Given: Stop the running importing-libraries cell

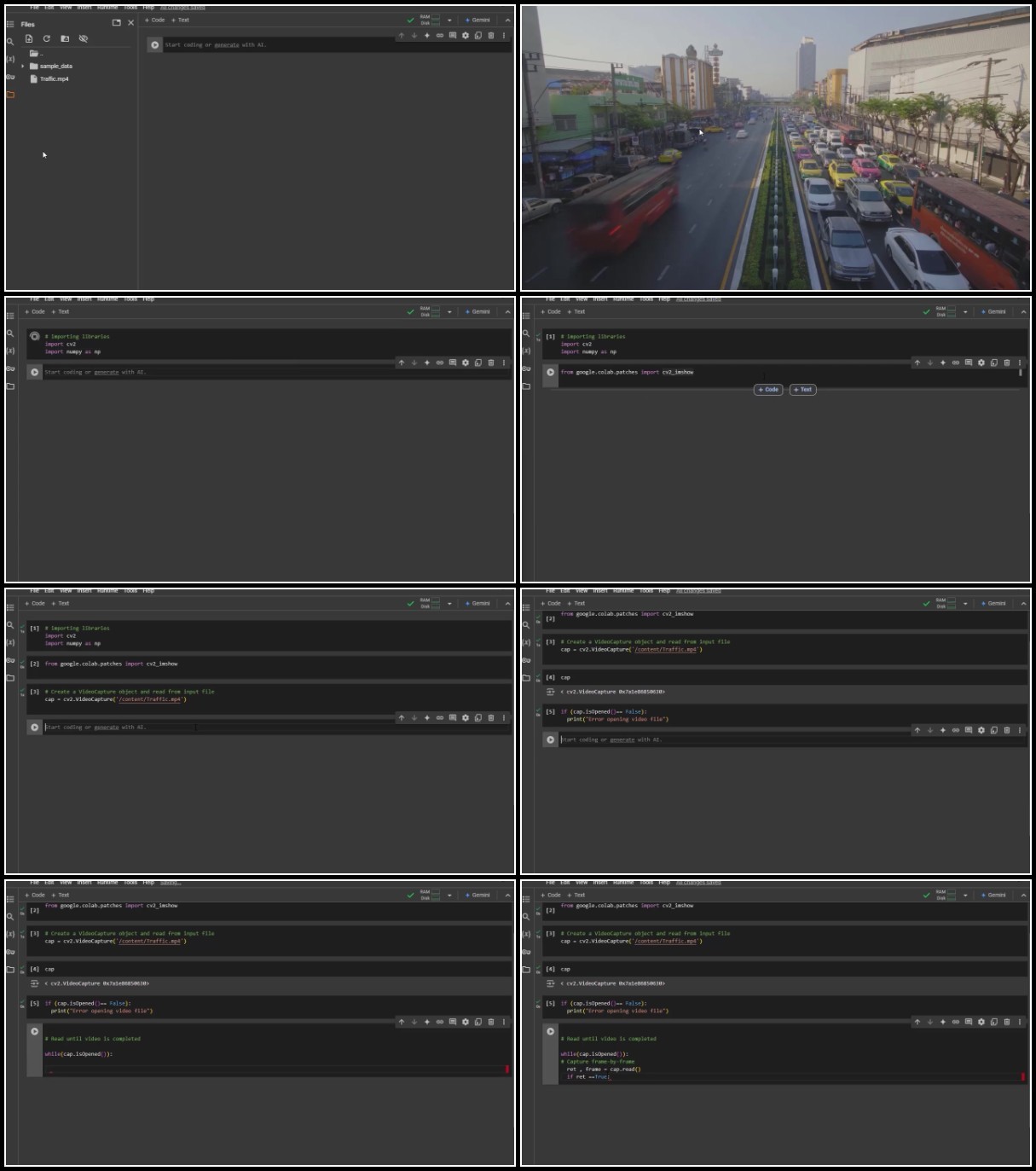Looking at the screenshot, I should click(35, 336).
